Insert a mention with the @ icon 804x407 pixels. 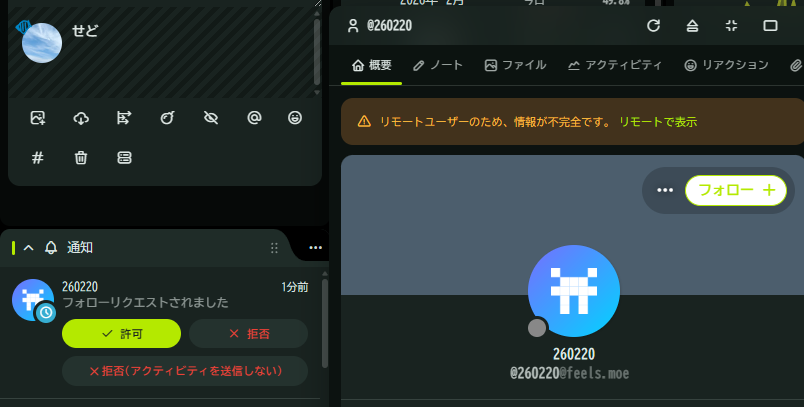pyautogui.click(x=254, y=118)
